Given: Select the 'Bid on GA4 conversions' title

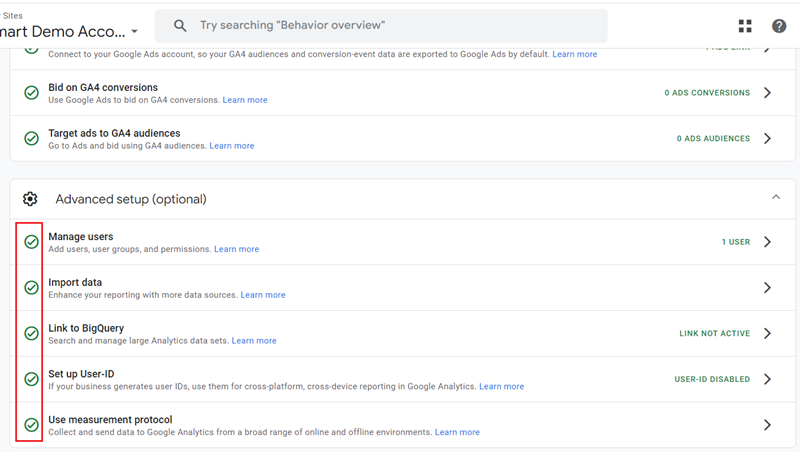Looking at the screenshot, I should (103, 88).
